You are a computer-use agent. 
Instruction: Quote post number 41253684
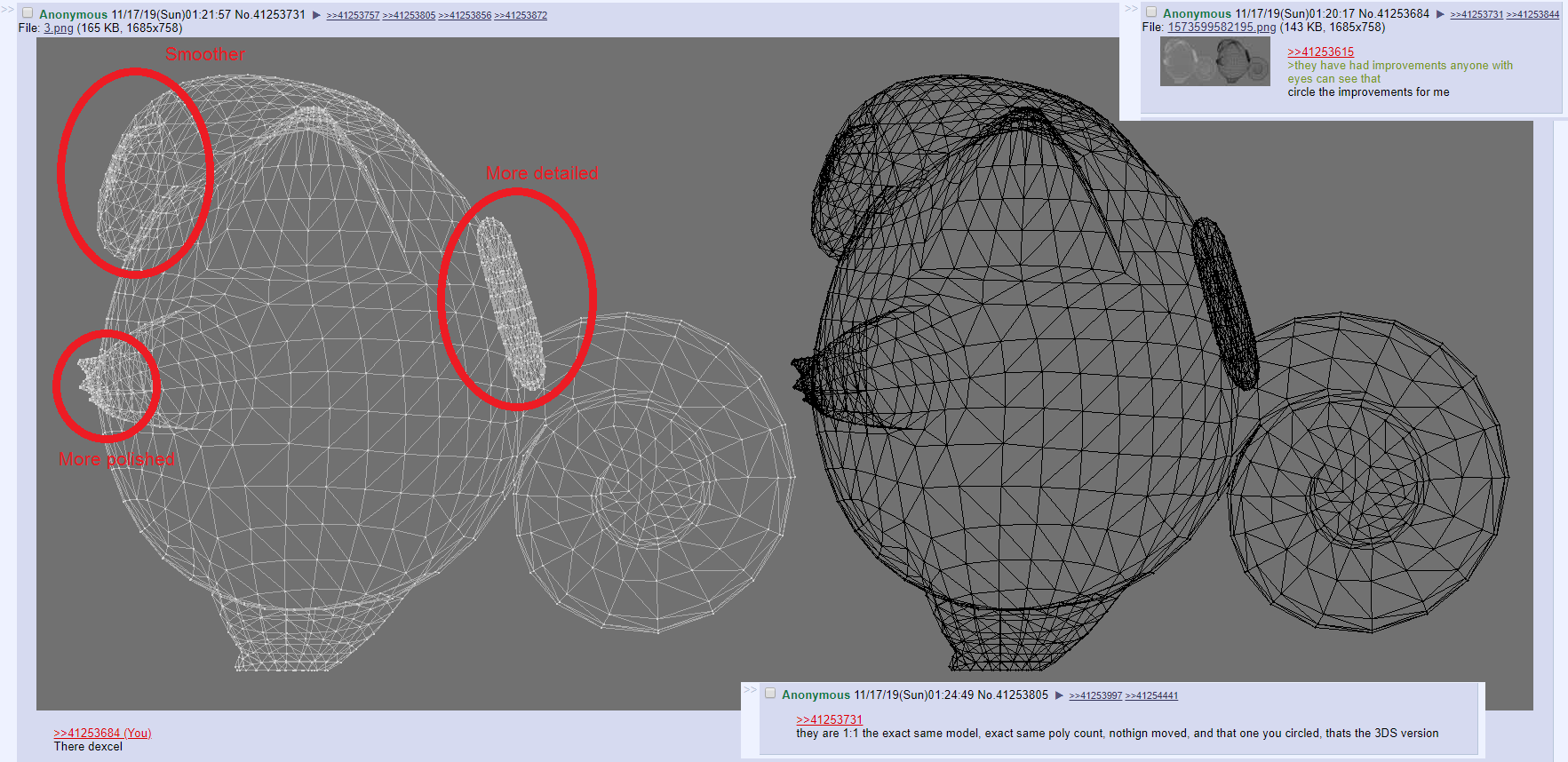1404,14
